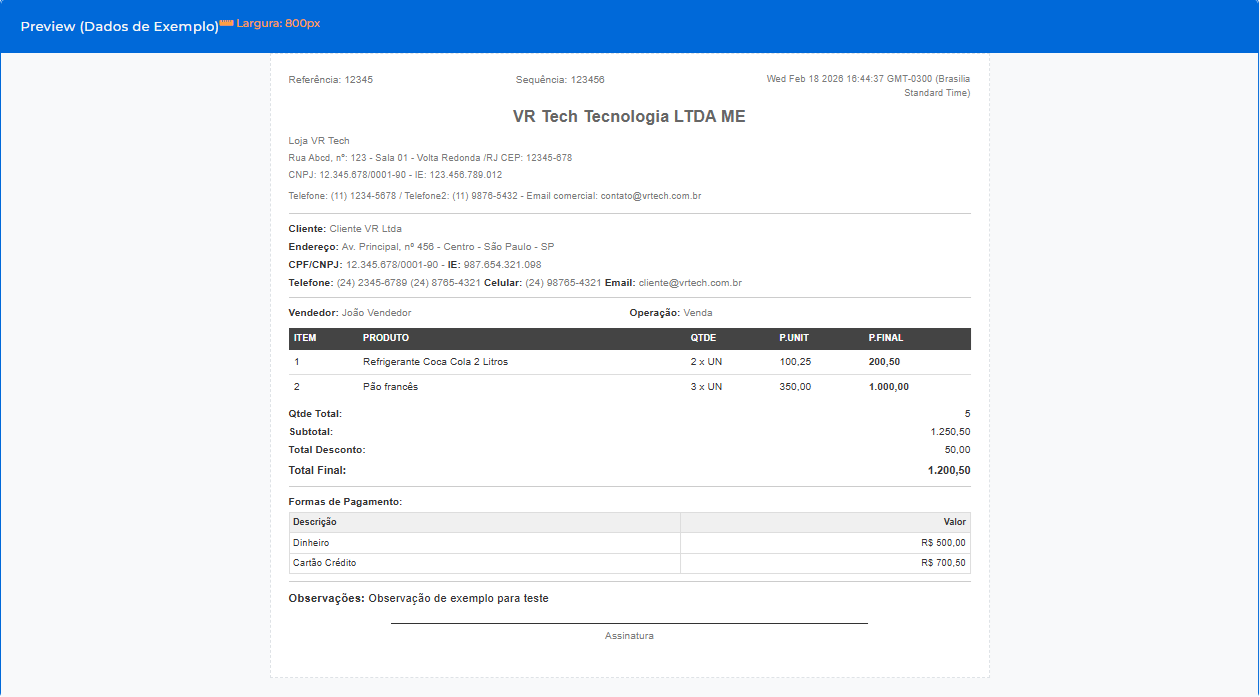Screen dimensions: 1260x697
Task: Click the QTDE column header
Action: tap(703, 338)
